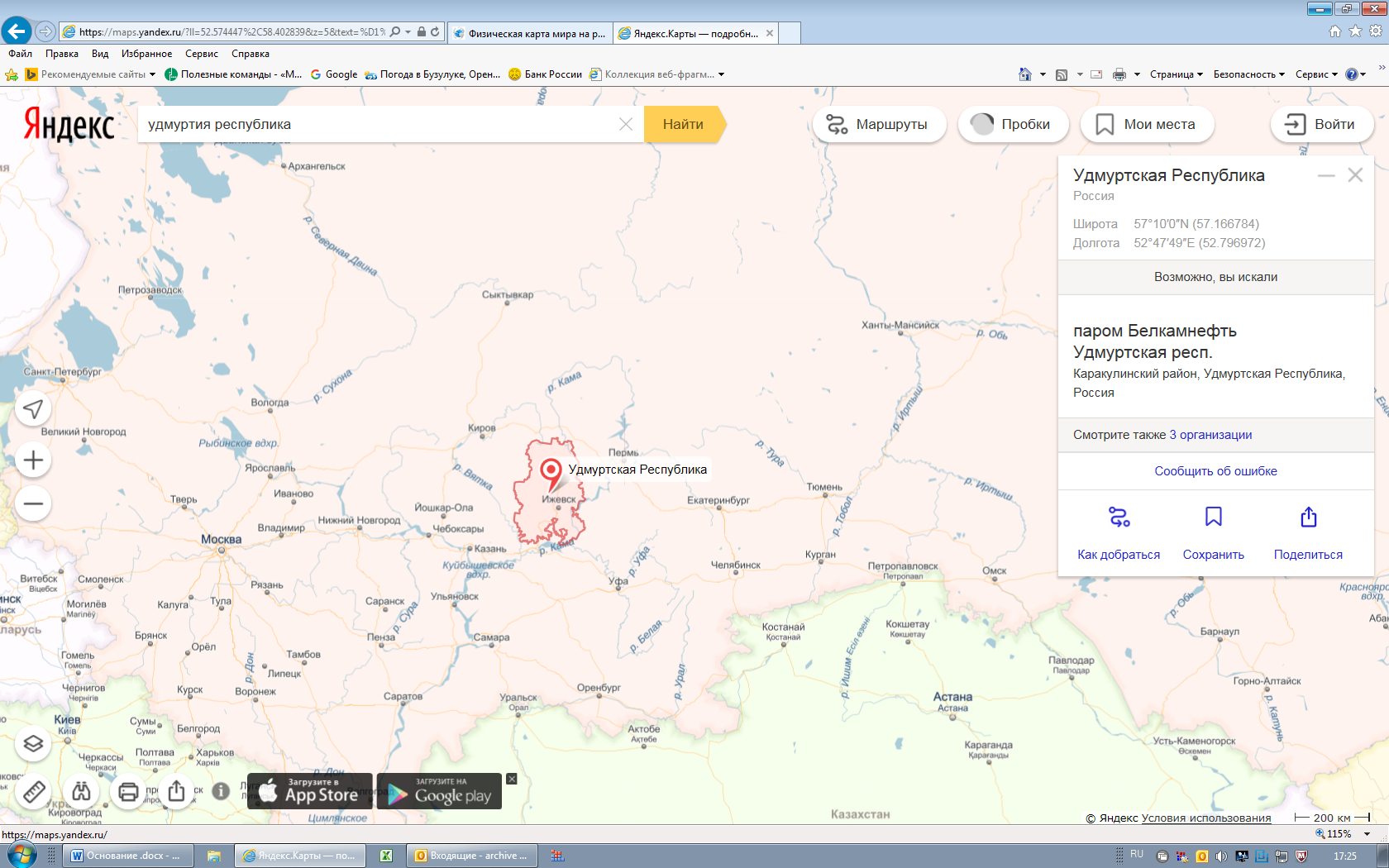Minimize the Удмуртская Республика info card

click(1326, 175)
